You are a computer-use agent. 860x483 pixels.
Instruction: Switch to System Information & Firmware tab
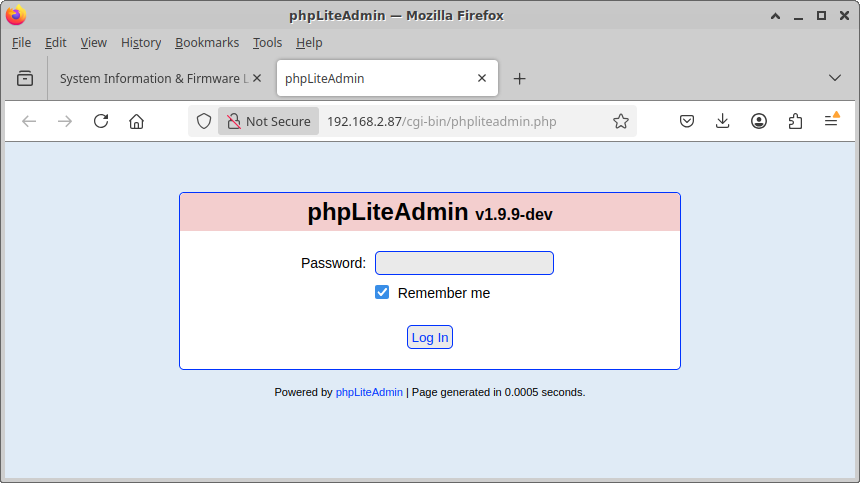click(150, 78)
